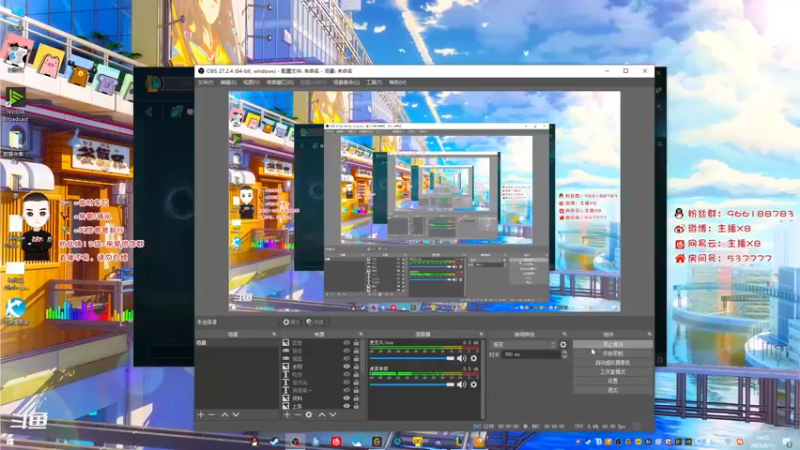The height and width of the screenshot is (450, 800).
Task: Open the NVIDIA Broadcast desktop icon
Action: click(x=15, y=105)
